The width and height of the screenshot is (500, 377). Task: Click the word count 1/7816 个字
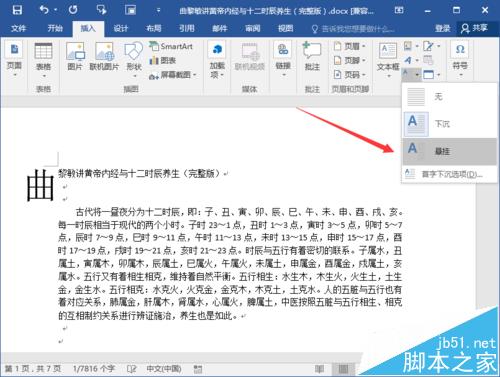tap(94, 369)
